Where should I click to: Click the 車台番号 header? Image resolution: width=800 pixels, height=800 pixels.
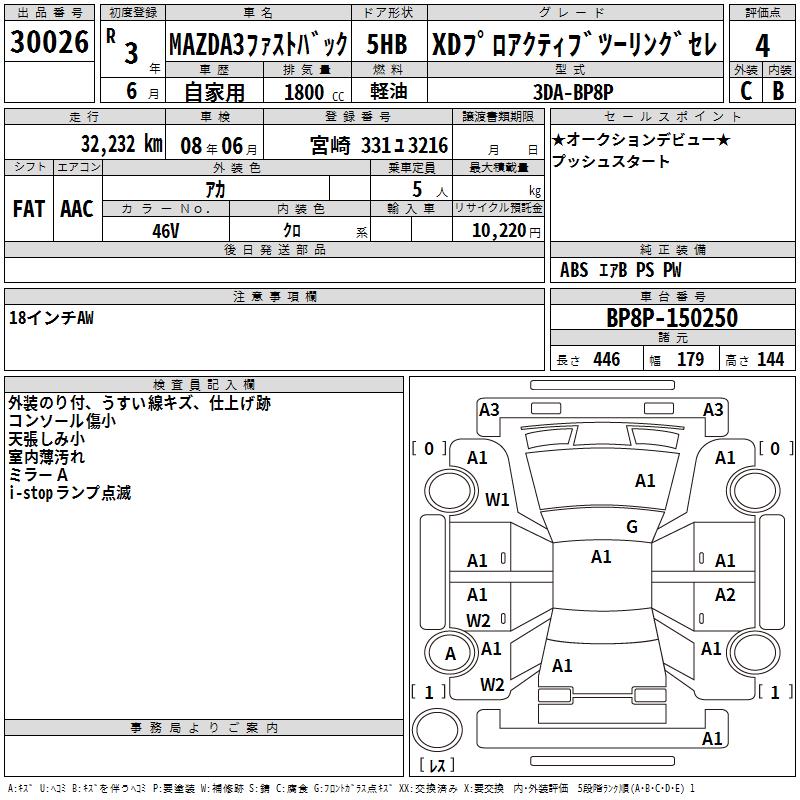[x=672, y=296]
